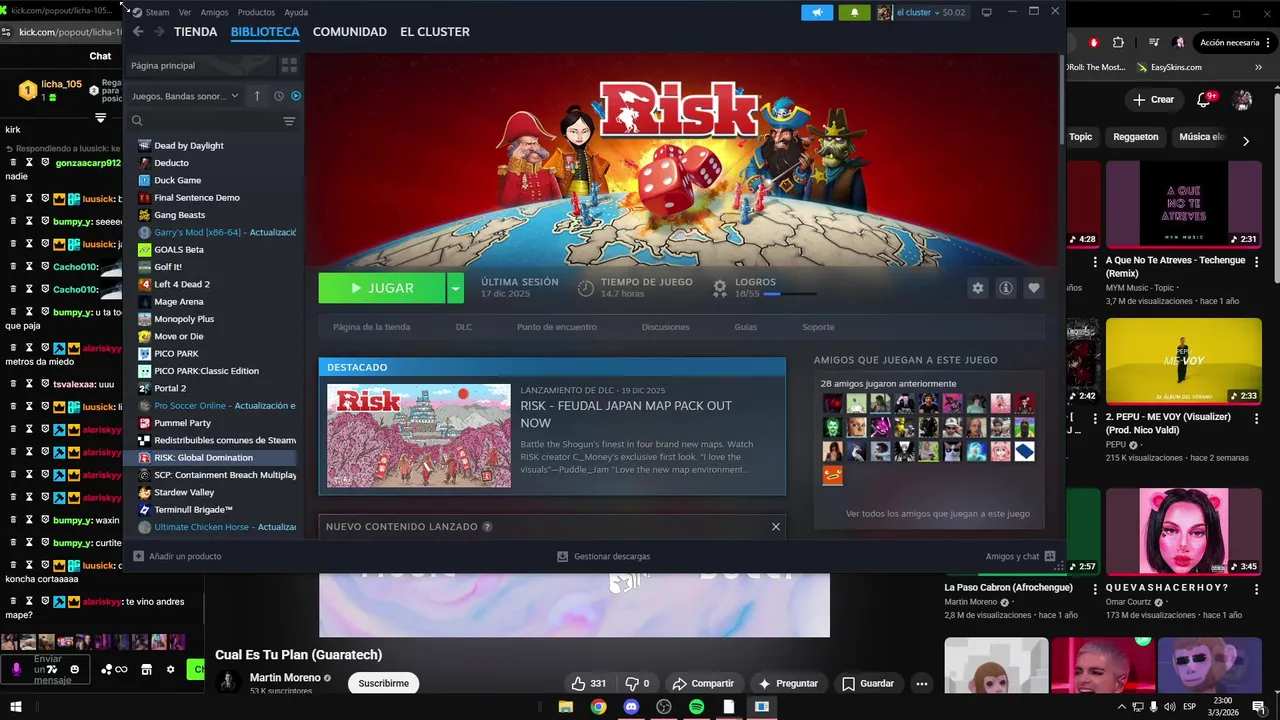Select the Reggaeton chip on YouTube
This screenshot has width=1280, height=720.
coord(1135,137)
